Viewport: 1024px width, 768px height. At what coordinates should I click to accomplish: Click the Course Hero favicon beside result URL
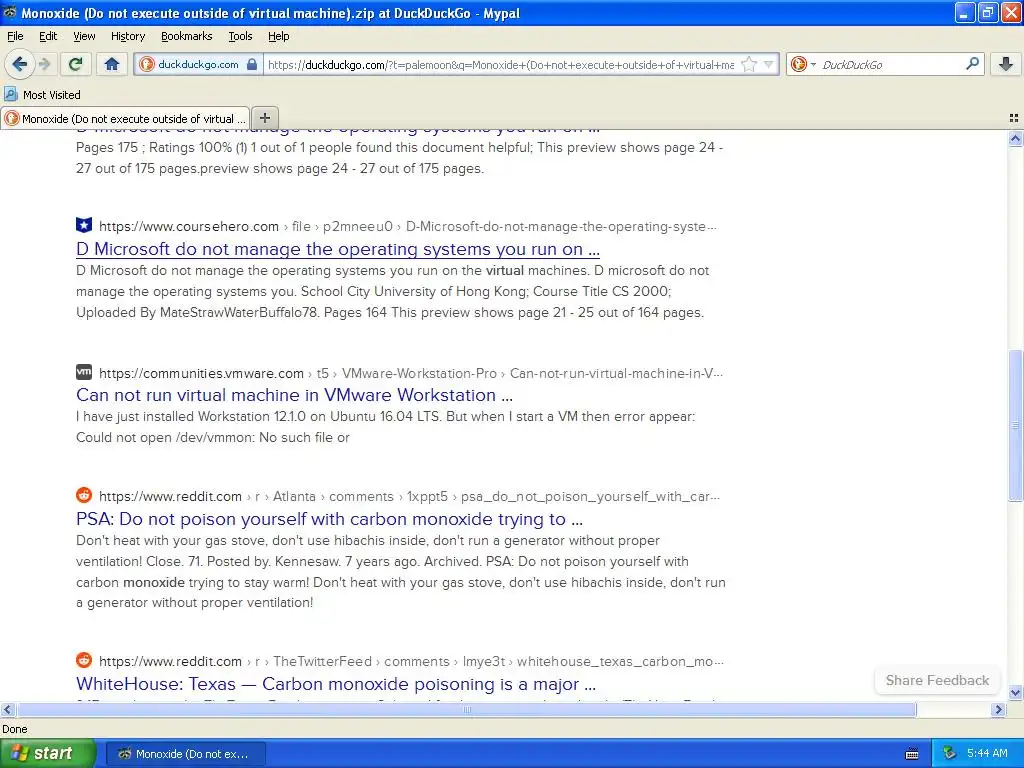84,225
